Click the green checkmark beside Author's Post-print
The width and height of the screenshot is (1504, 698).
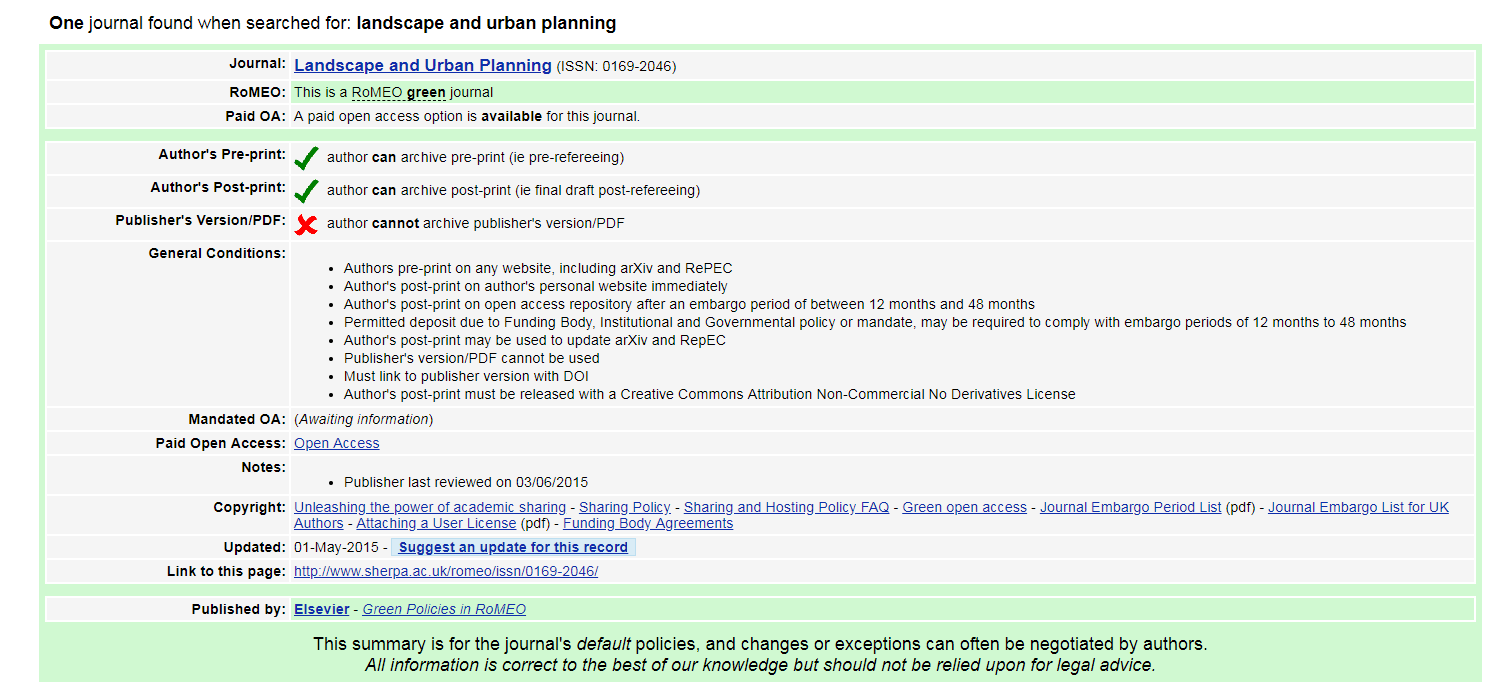coord(307,191)
